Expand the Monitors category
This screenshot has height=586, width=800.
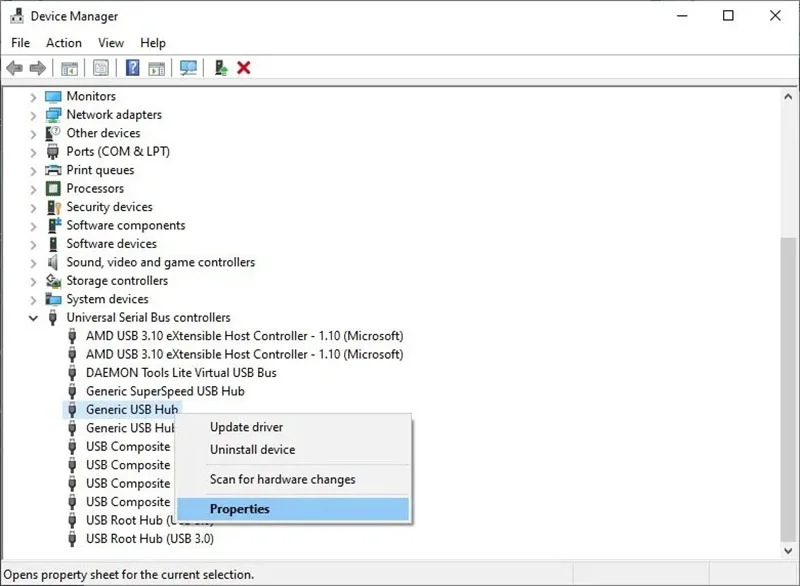point(33,97)
